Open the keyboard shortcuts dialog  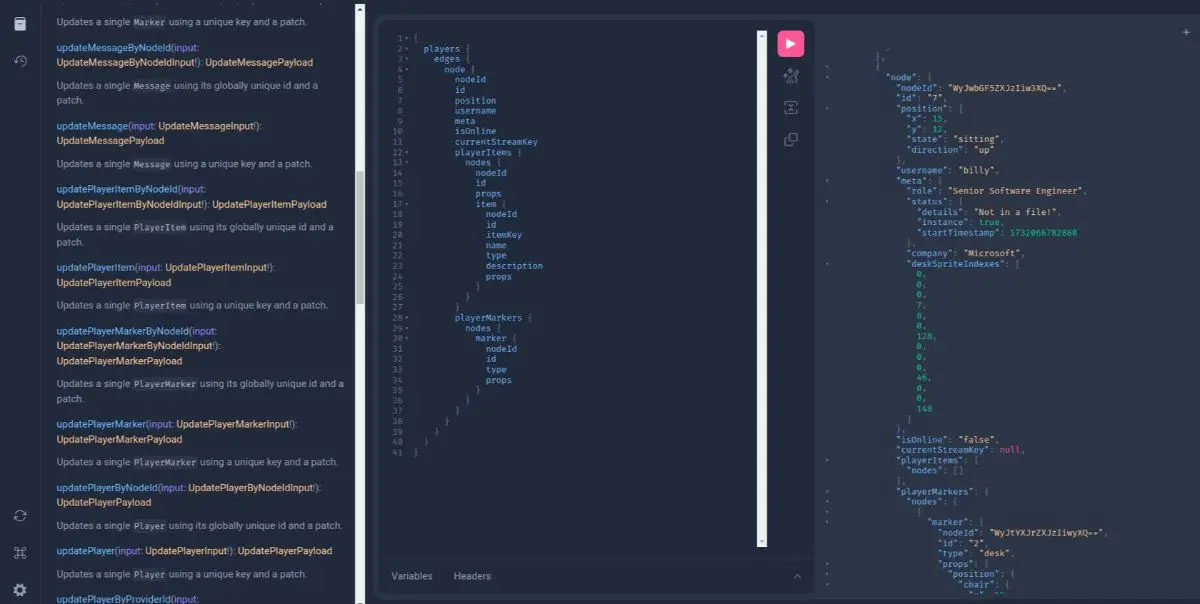tap(20, 553)
